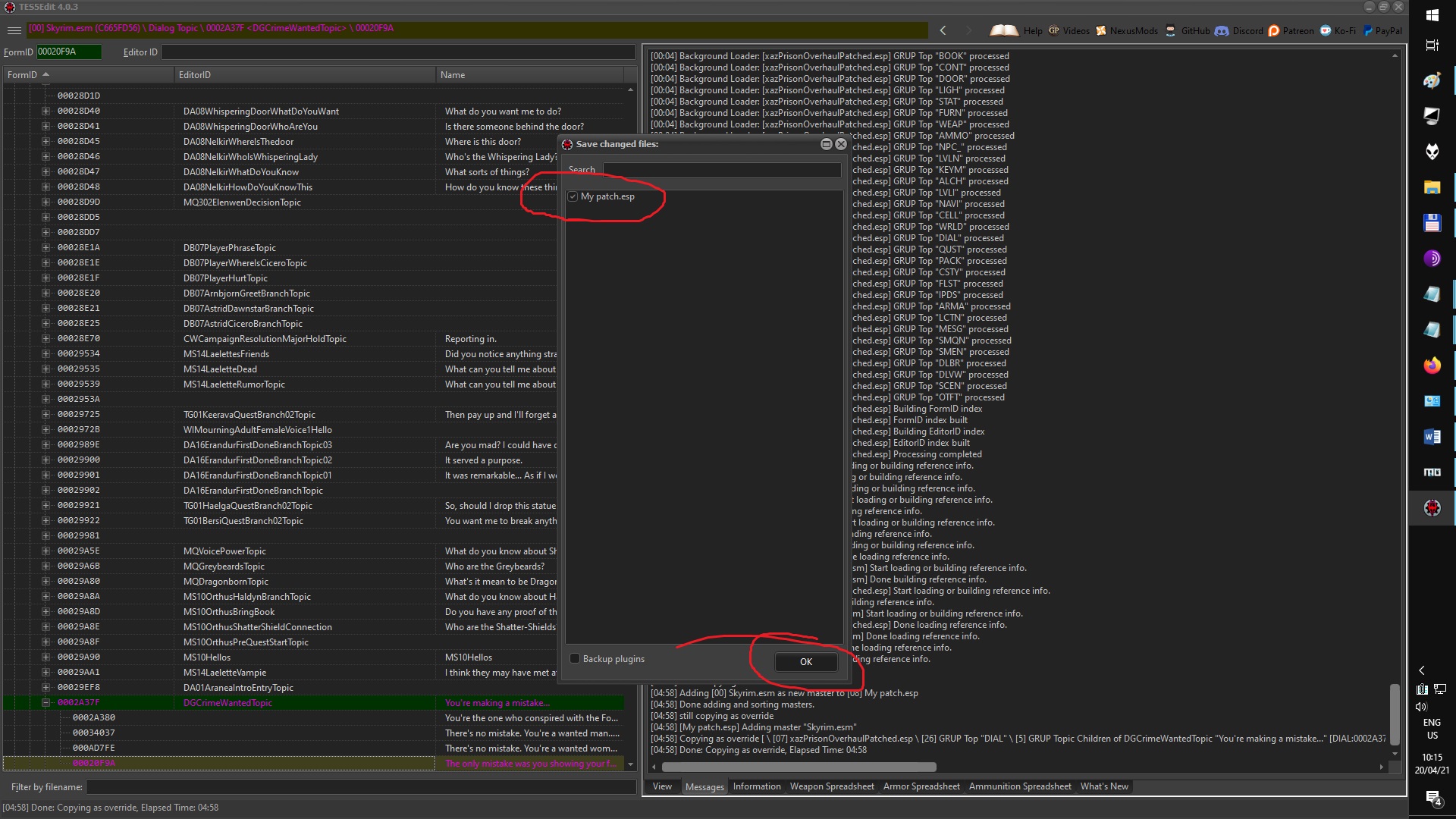Open the What's New tab
Screen dimensions: 1456x819
point(1104,786)
